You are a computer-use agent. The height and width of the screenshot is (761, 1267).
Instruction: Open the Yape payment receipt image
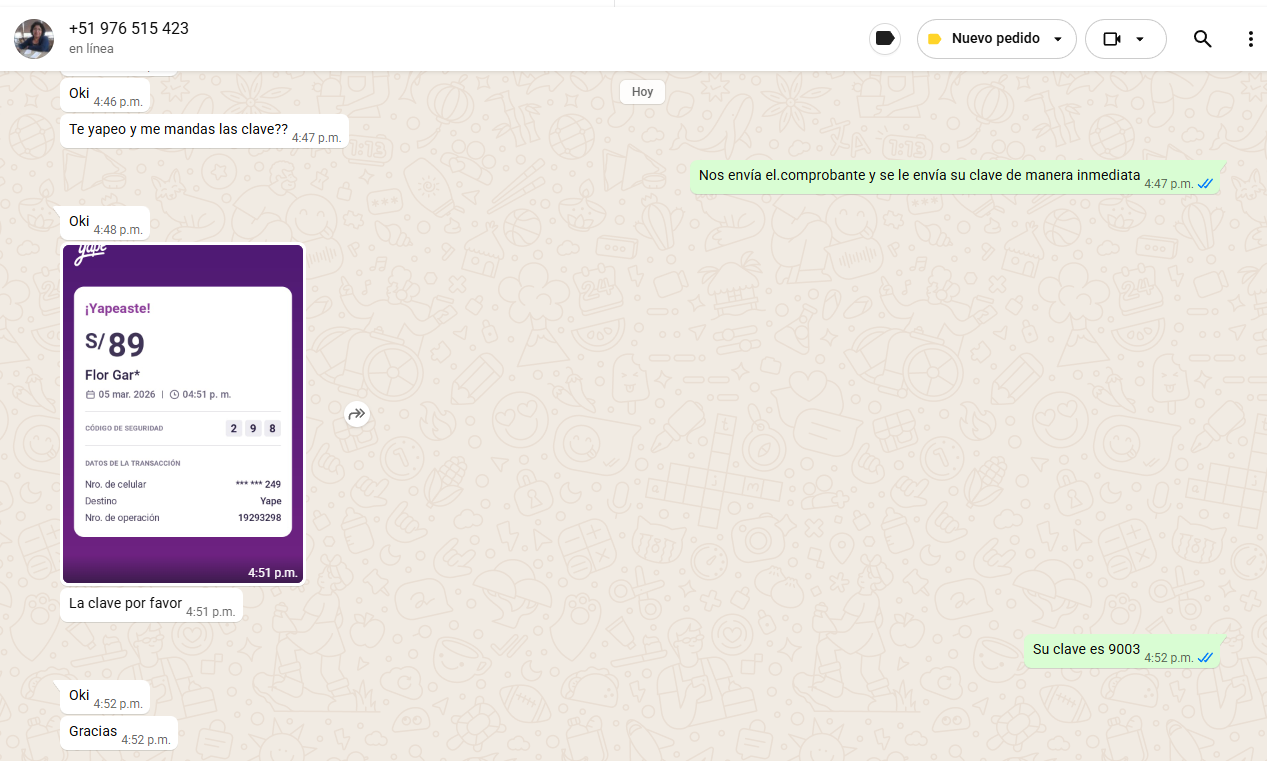pos(183,413)
